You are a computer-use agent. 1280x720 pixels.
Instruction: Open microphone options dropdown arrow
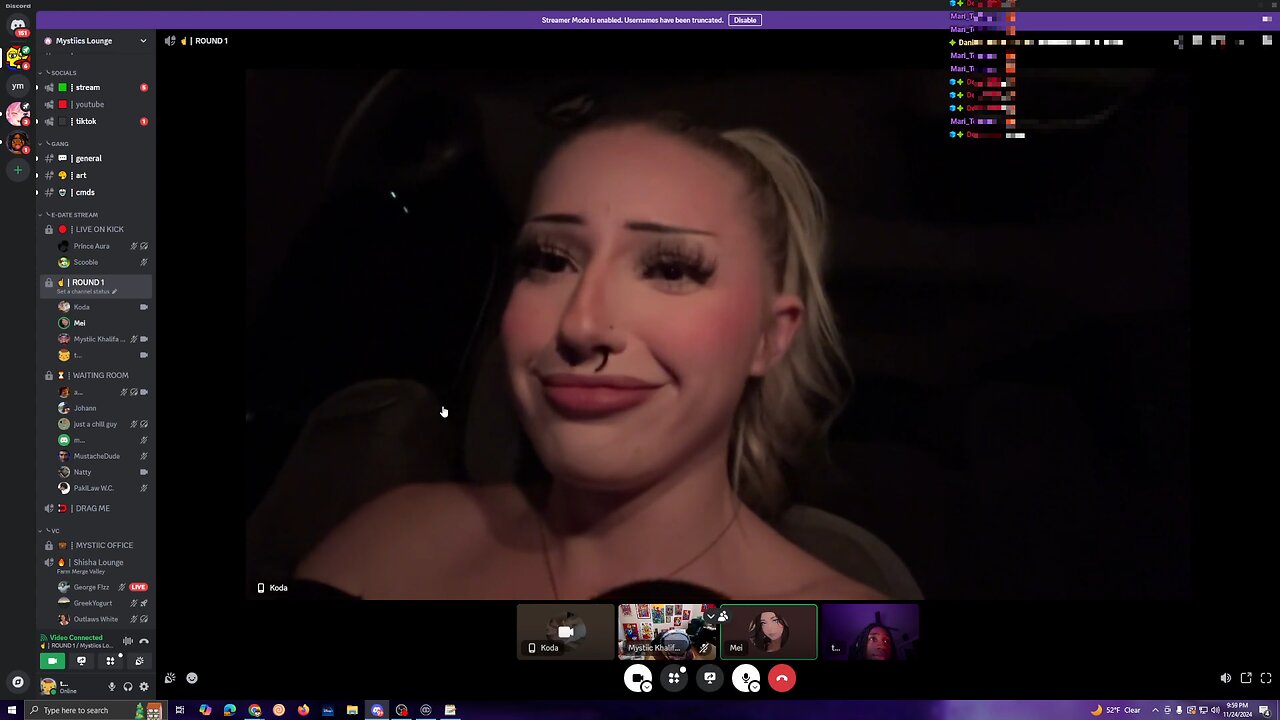[755, 687]
